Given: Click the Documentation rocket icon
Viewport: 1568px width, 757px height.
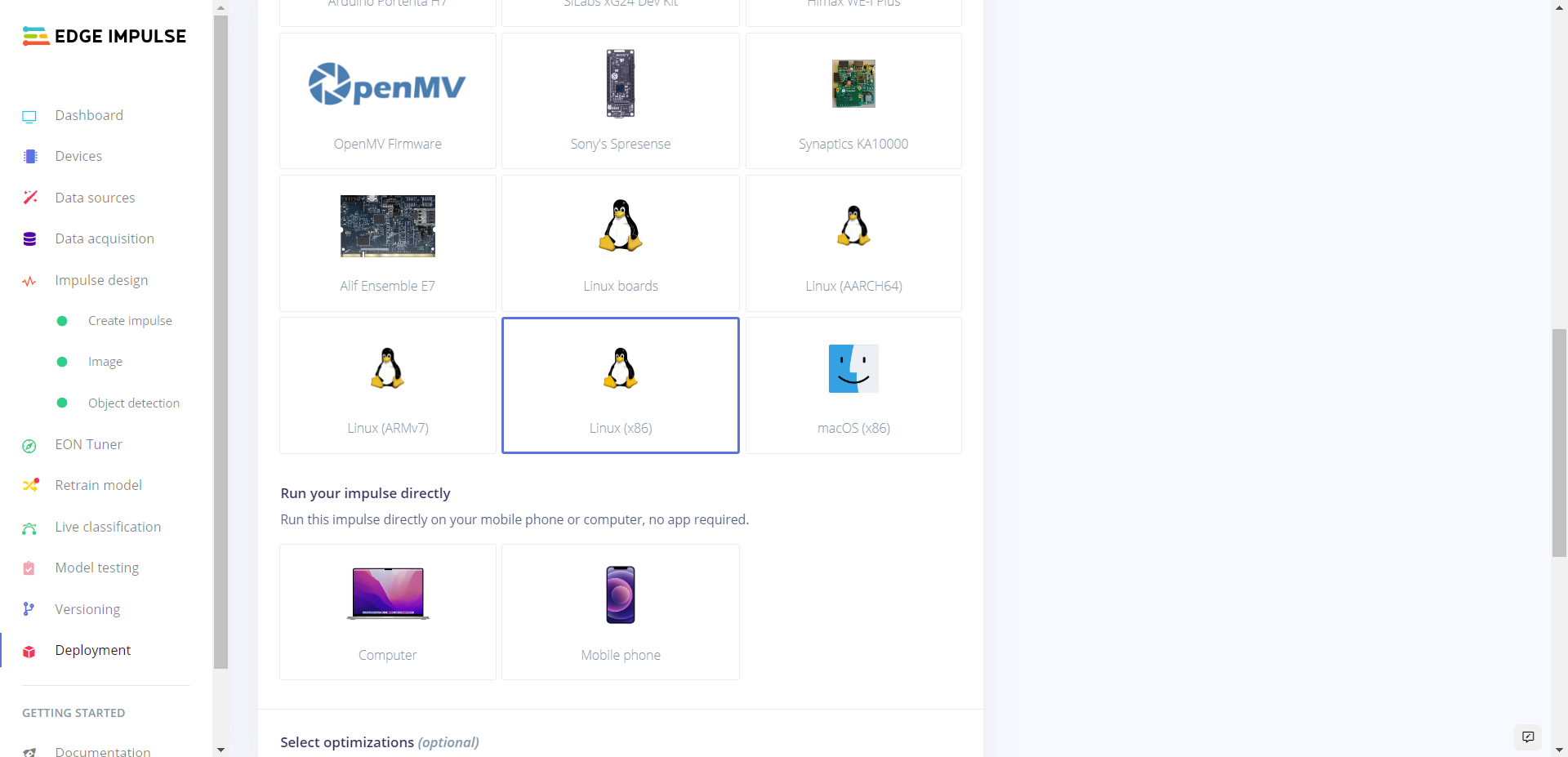Looking at the screenshot, I should (29, 752).
